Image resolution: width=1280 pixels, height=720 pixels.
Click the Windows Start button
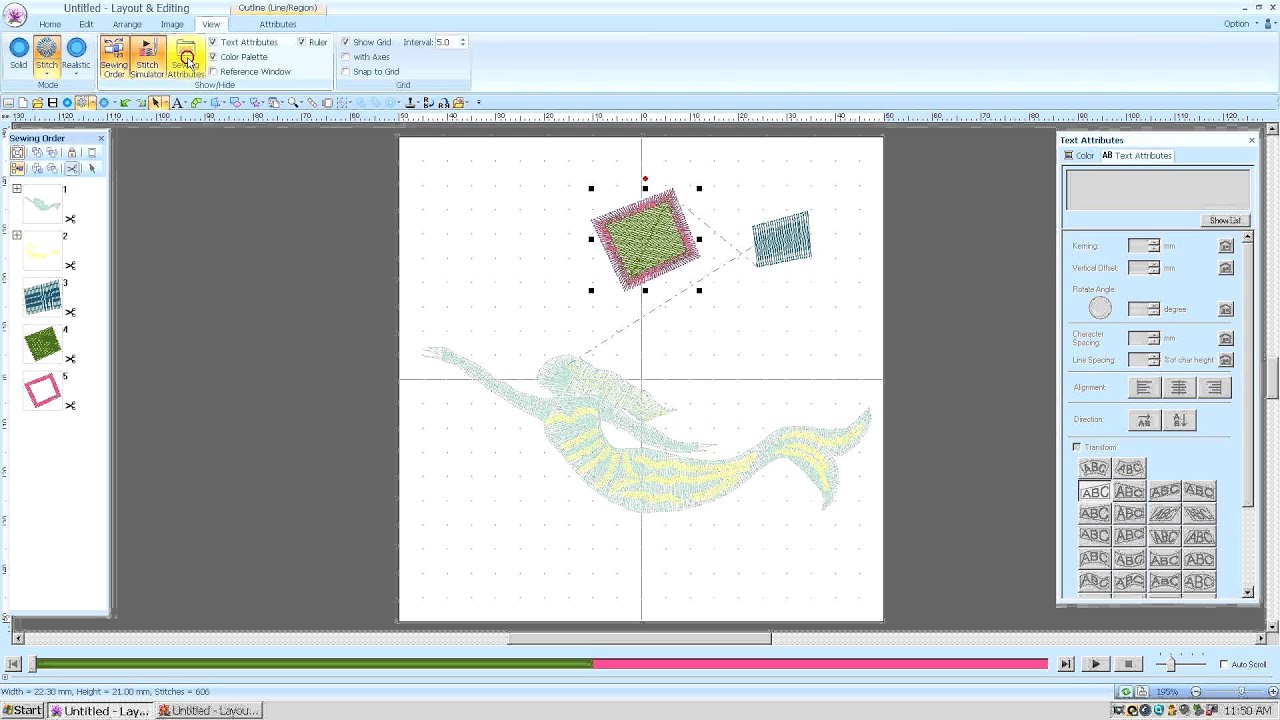pos(23,711)
